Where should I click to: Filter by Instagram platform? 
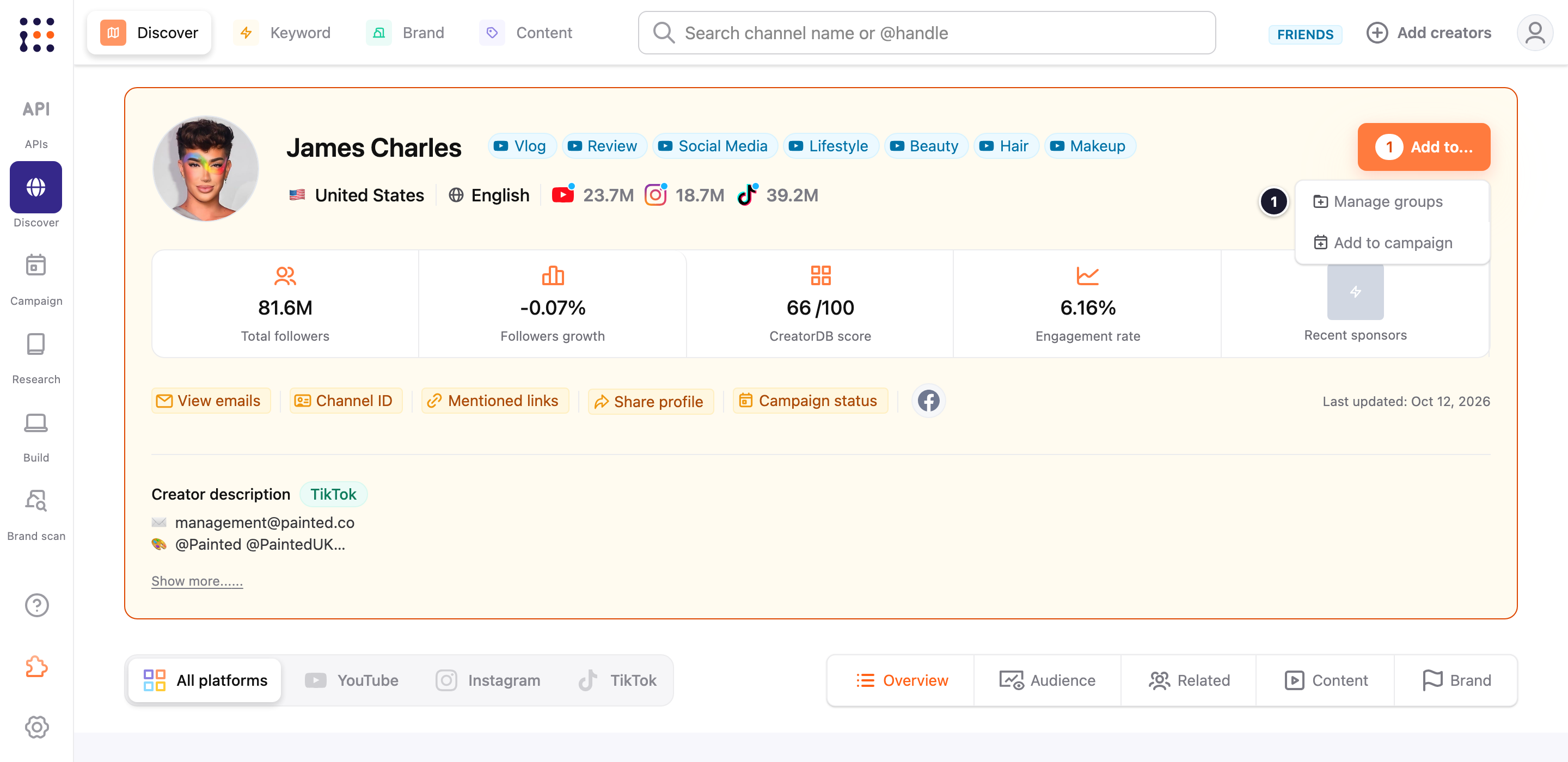(489, 680)
